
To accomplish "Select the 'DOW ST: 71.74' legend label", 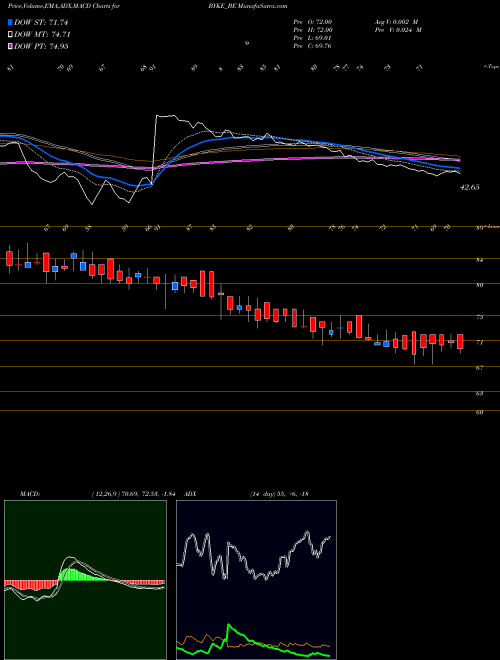I will click(41, 23).
